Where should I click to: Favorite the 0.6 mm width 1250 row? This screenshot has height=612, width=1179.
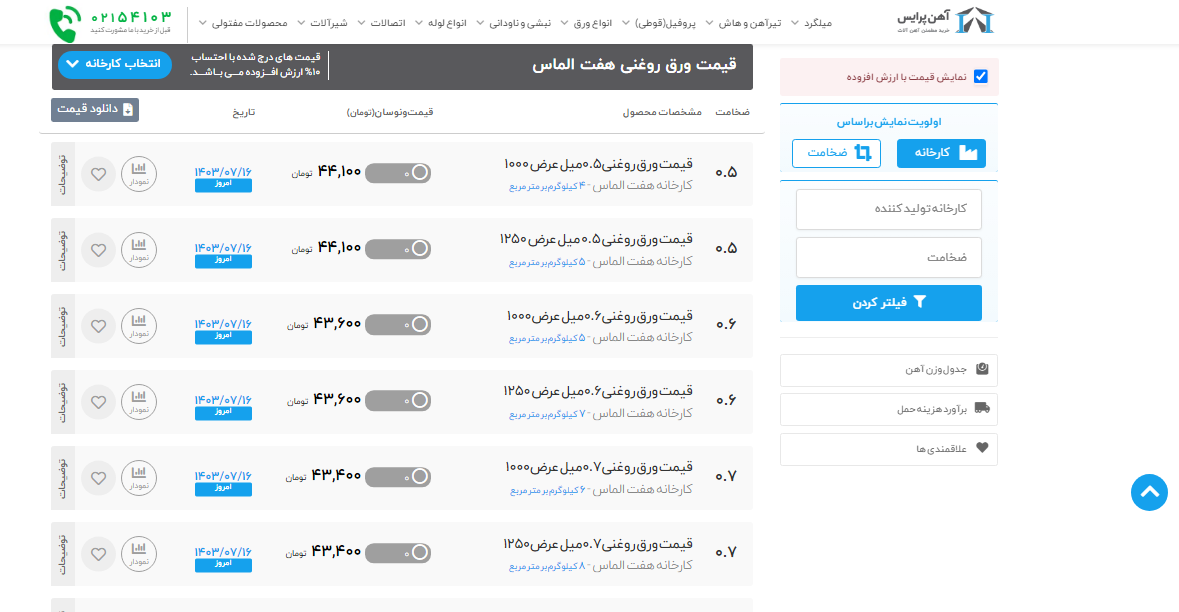coord(98,402)
